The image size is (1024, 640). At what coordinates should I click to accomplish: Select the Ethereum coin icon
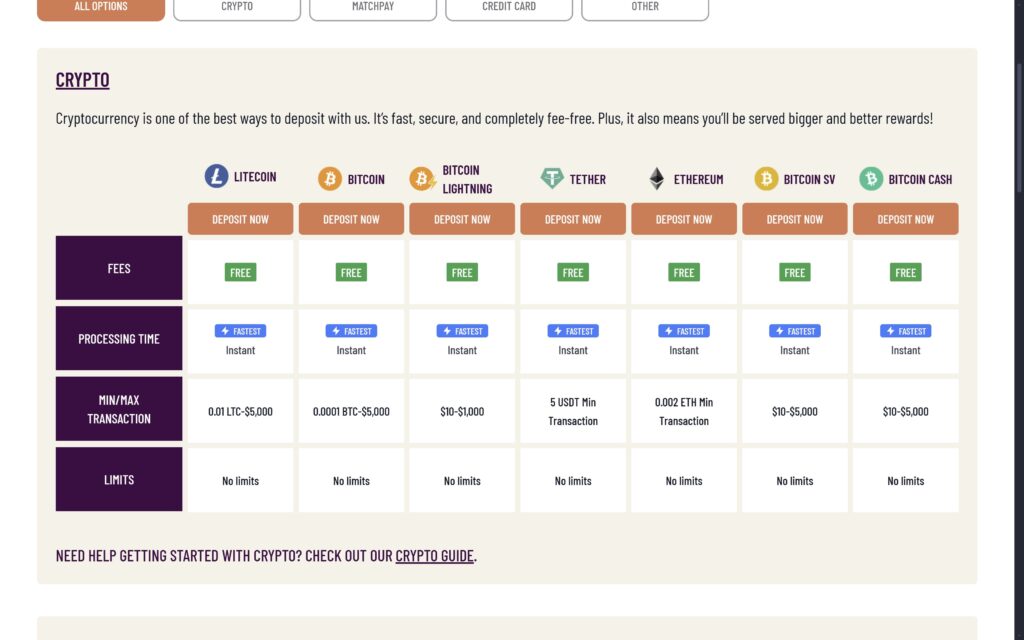[x=656, y=178]
